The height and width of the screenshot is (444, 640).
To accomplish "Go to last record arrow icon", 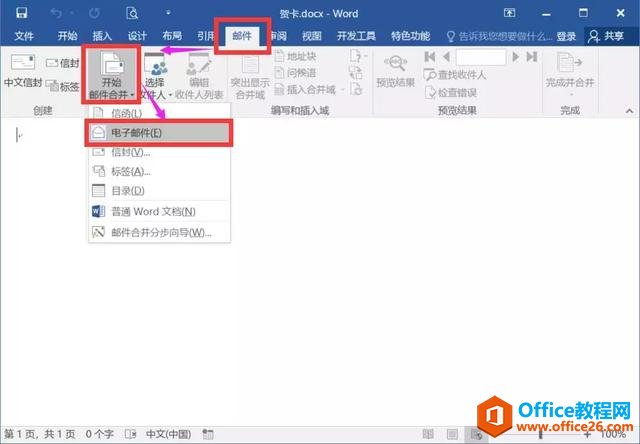I will click(x=532, y=57).
